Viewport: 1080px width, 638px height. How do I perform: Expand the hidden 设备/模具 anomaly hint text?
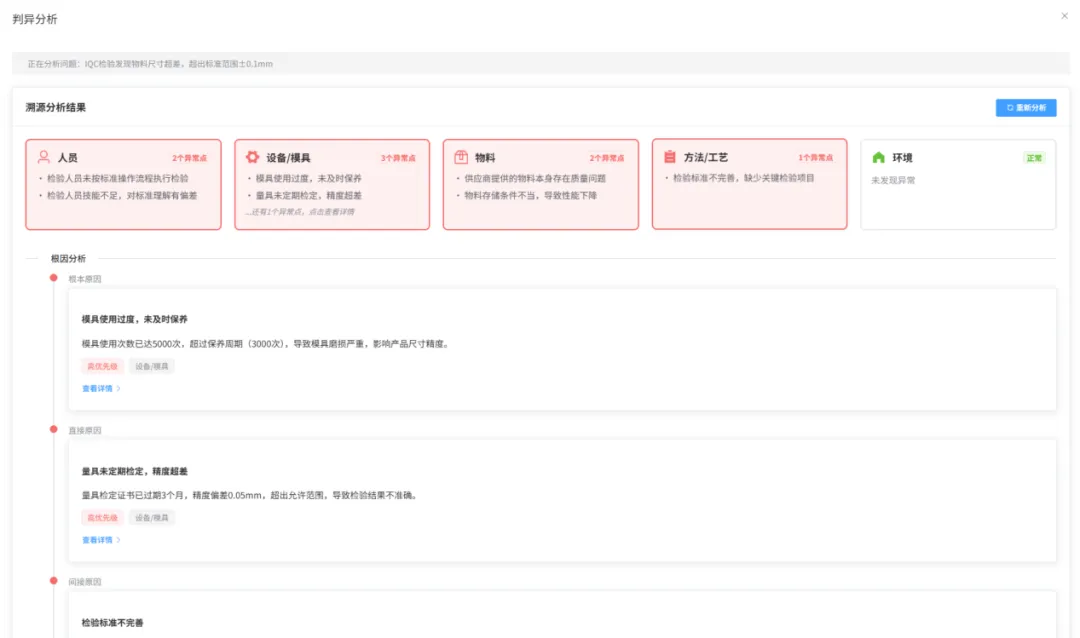pyautogui.click(x=300, y=212)
